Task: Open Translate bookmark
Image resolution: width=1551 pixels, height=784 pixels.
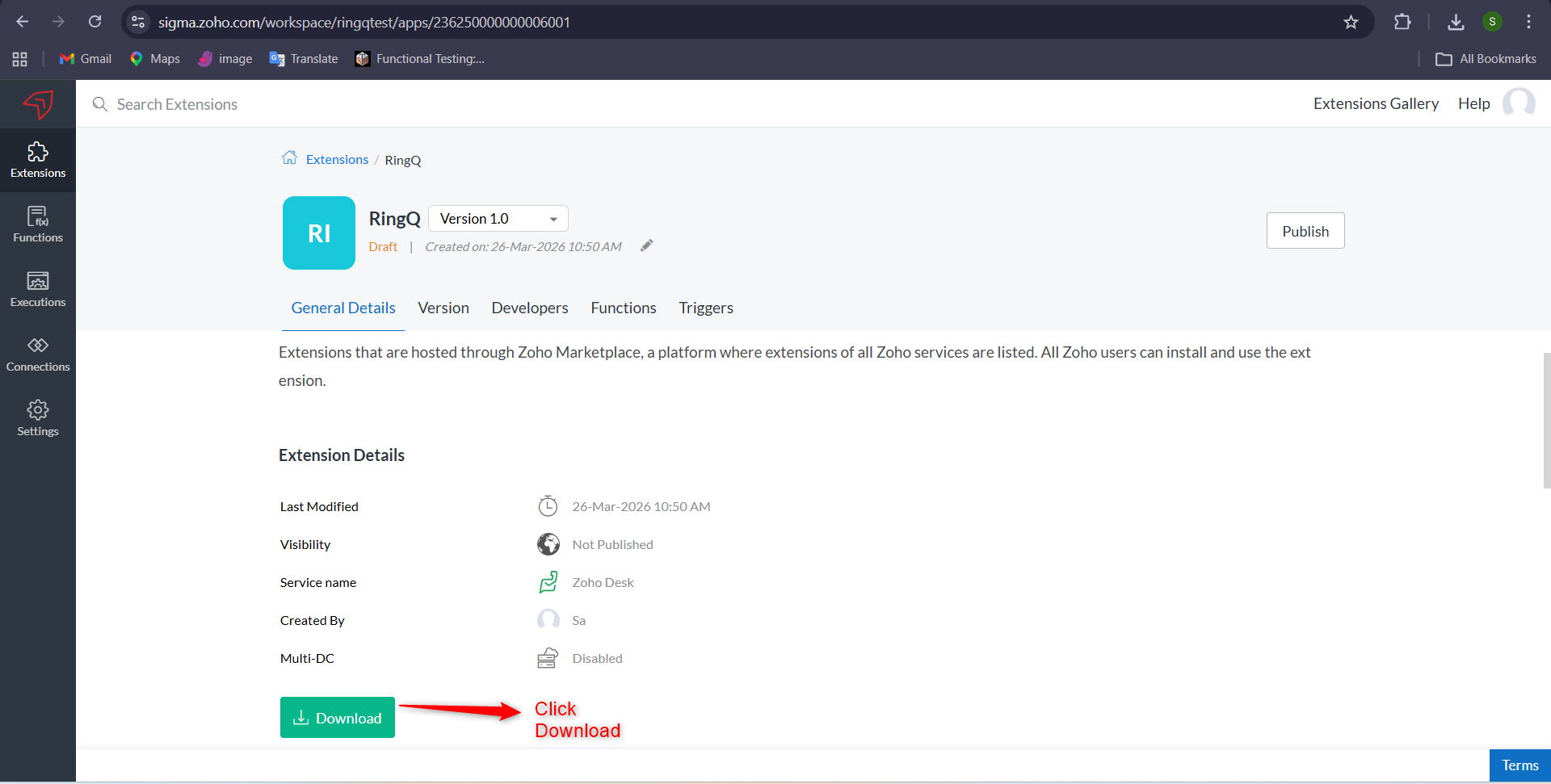Action: [x=304, y=59]
